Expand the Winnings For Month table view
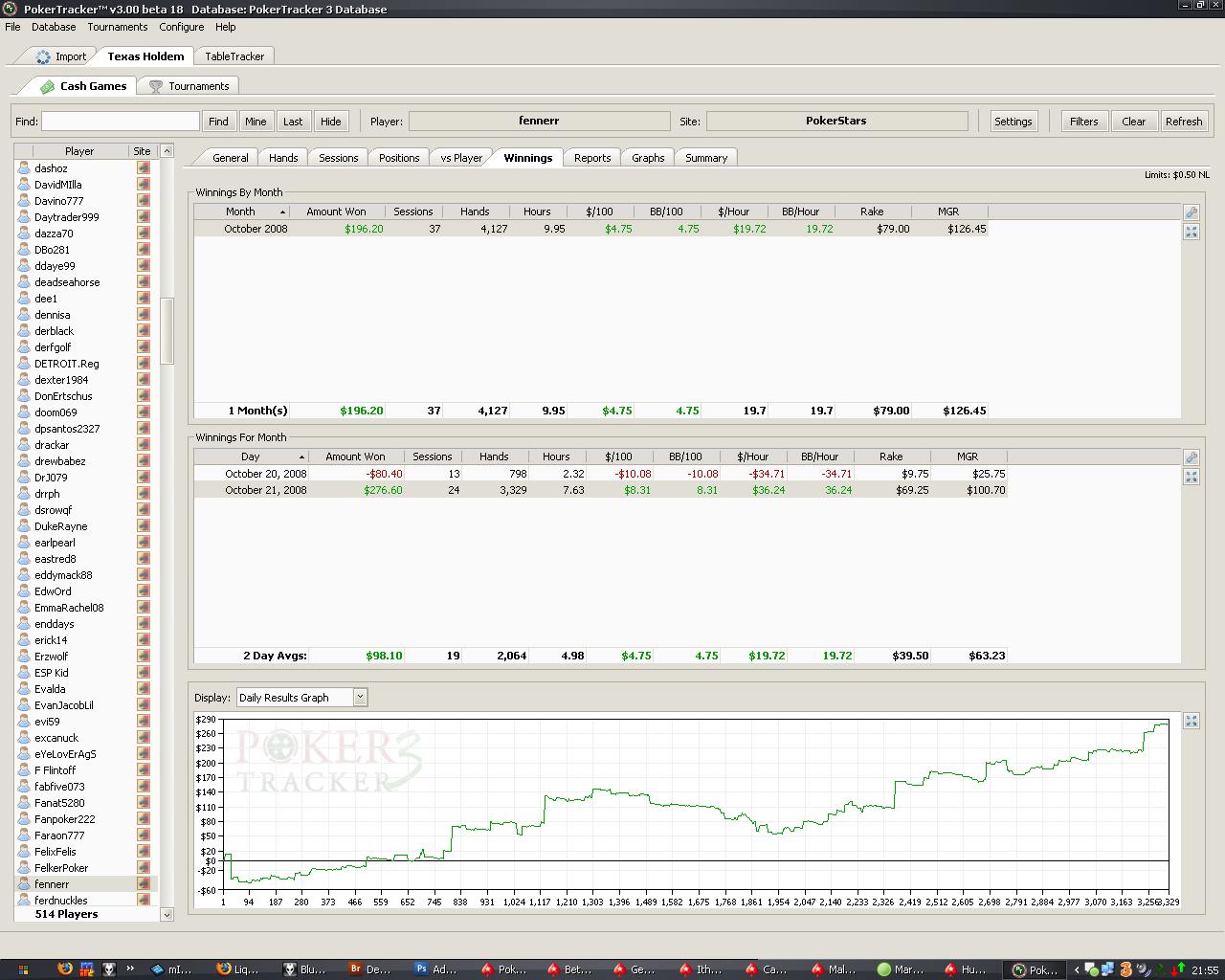 click(x=1192, y=476)
